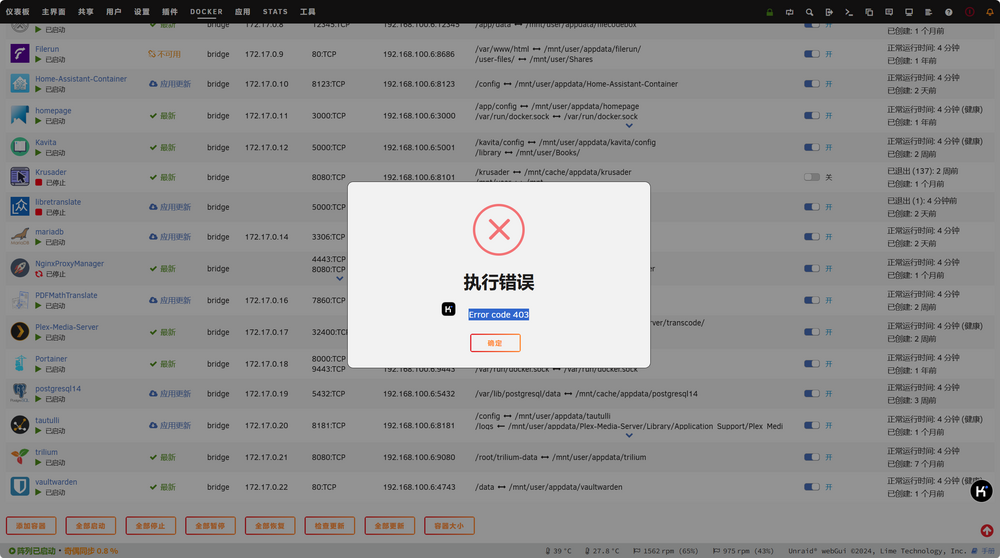Click the postgresql14 elephant icon

coord(20,393)
